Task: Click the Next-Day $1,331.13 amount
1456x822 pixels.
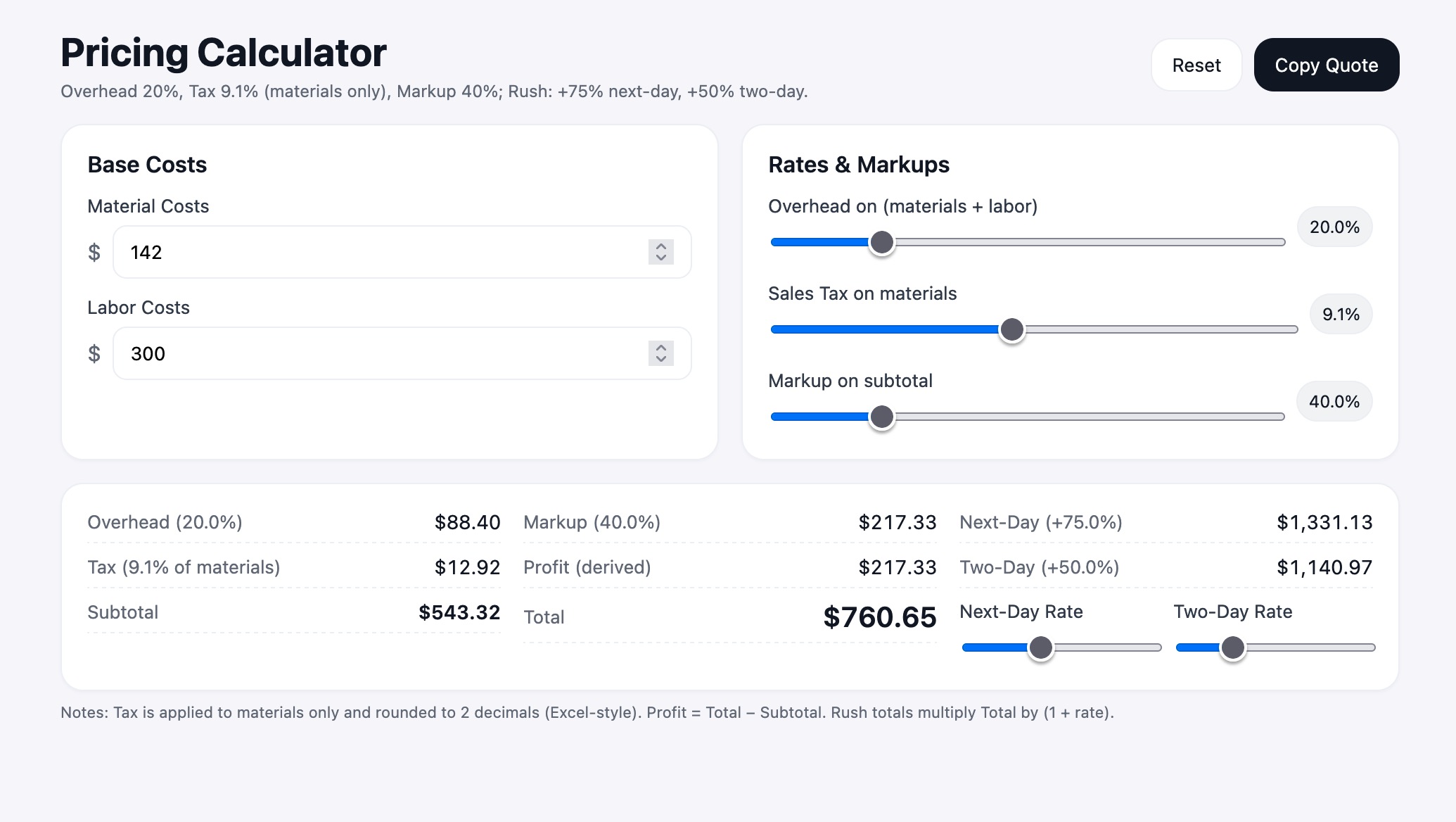Action: coord(1324,522)
